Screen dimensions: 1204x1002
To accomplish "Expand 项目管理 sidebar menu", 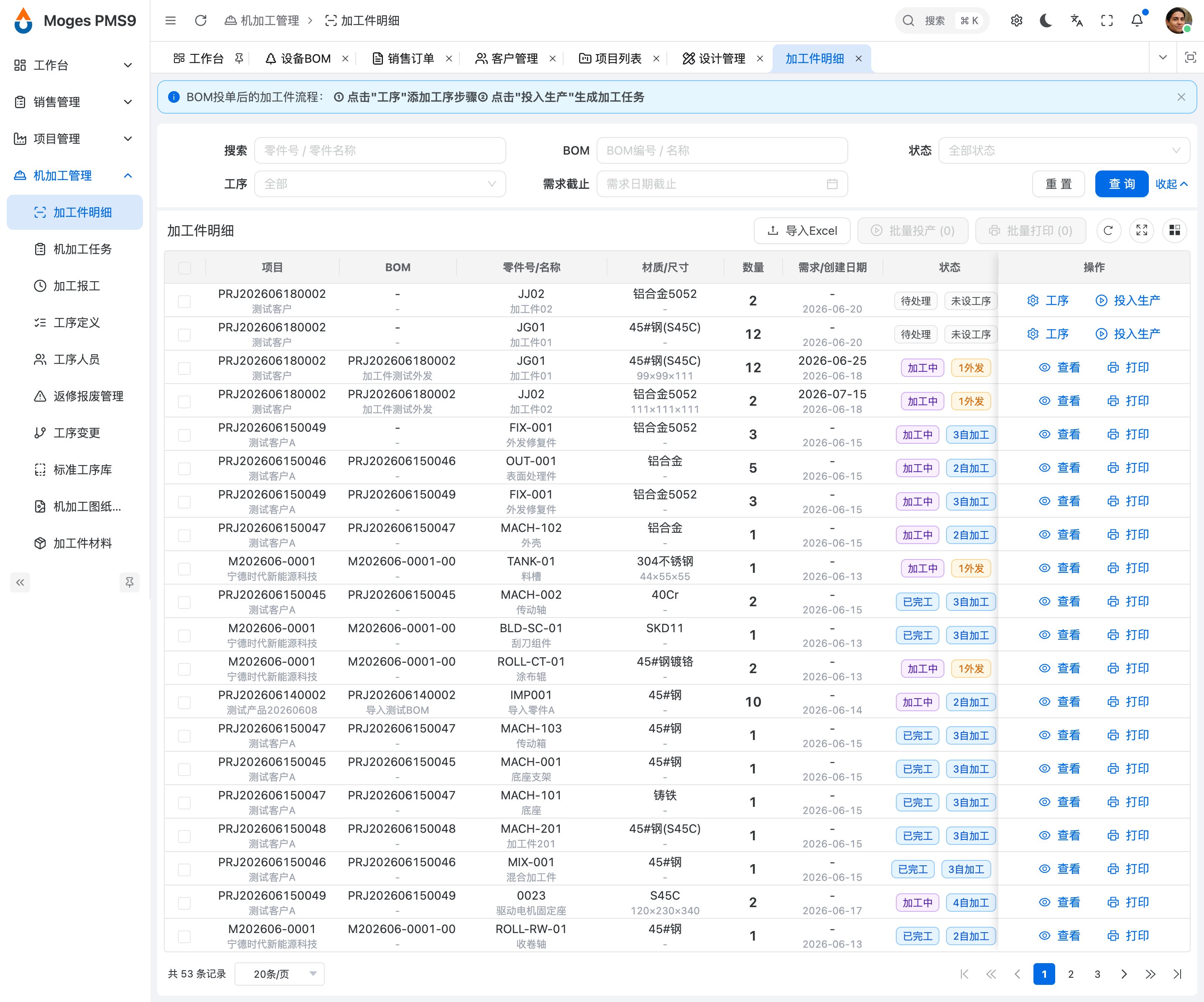I will [x=74, y=139].
